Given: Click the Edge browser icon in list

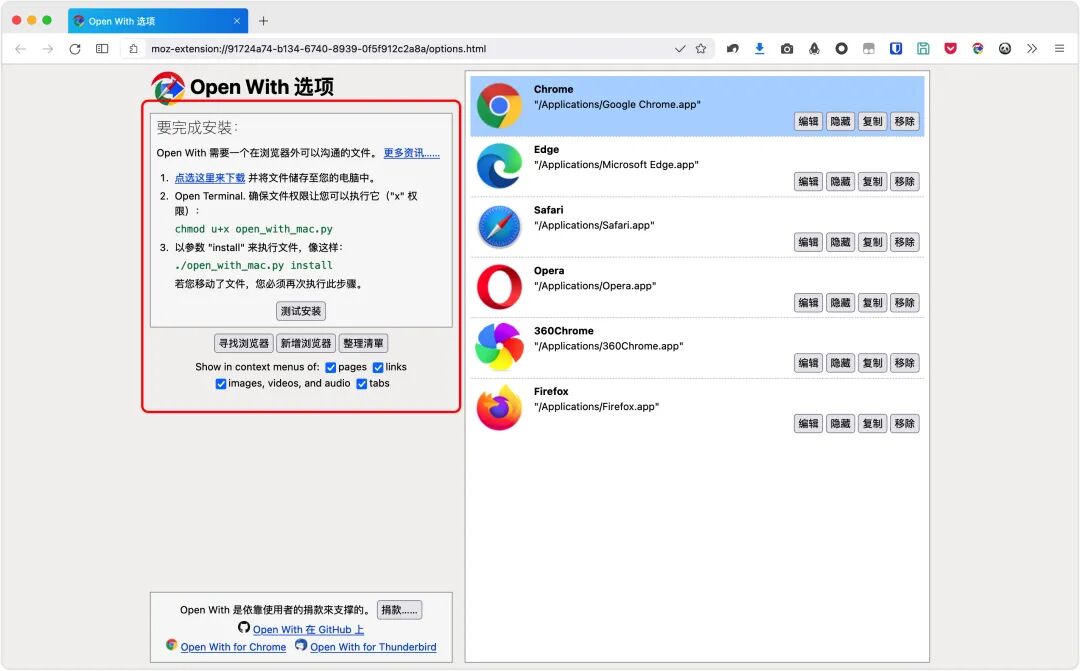Looking at the screenshot, I should (499, 166).
